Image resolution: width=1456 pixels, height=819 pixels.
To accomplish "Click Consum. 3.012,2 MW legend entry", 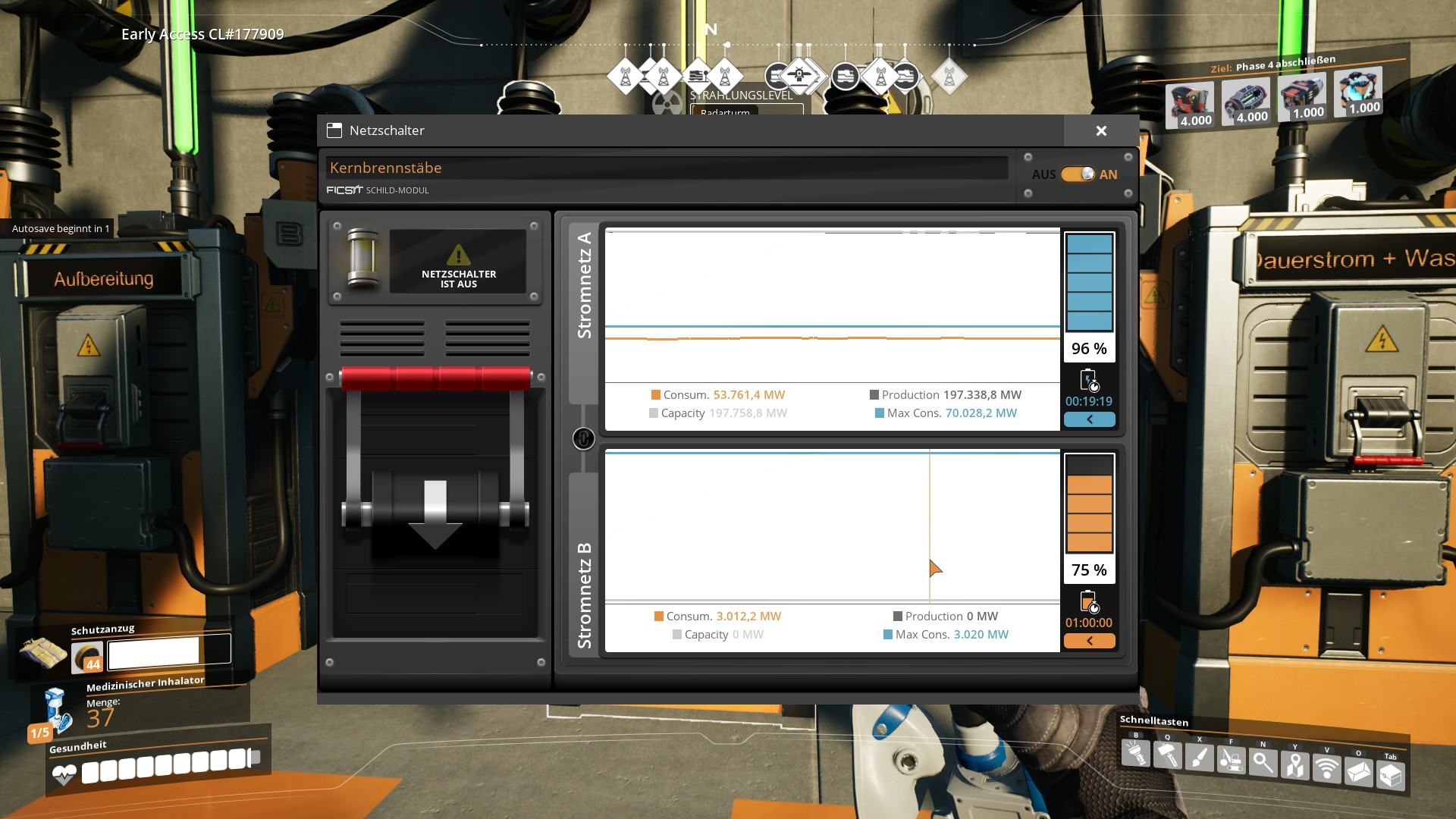I will coord(717,617).
